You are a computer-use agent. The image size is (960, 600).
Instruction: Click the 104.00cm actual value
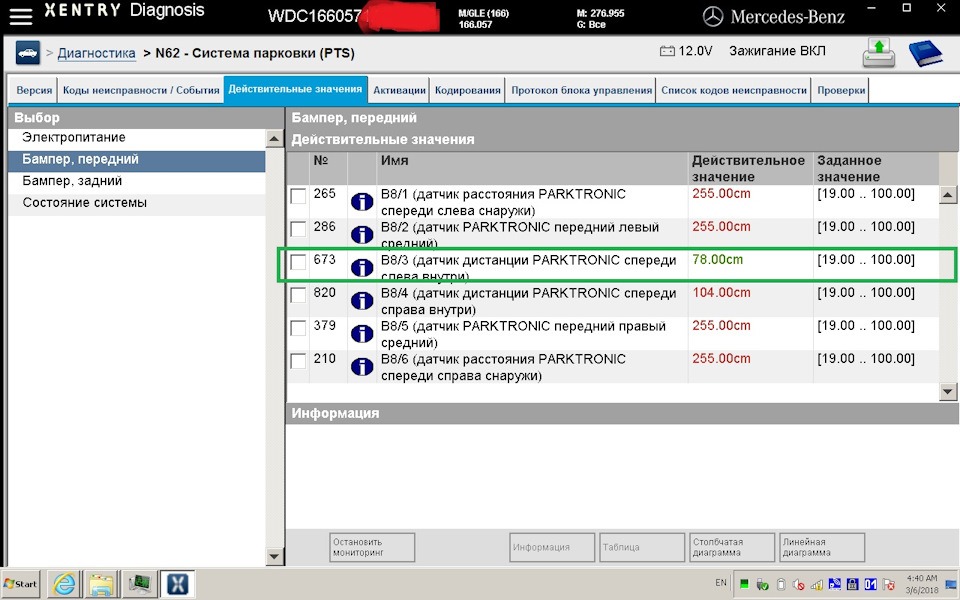721,293
